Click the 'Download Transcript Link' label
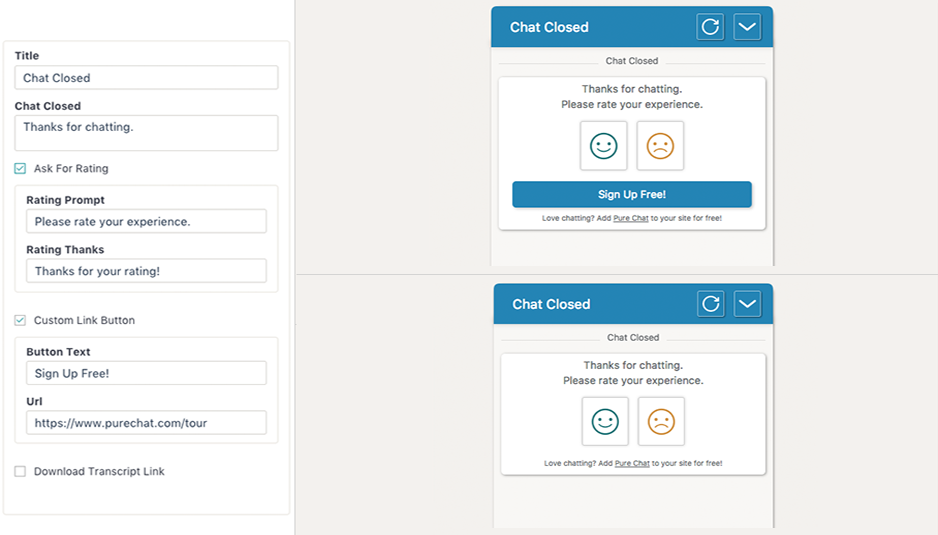 coord(99,472)
